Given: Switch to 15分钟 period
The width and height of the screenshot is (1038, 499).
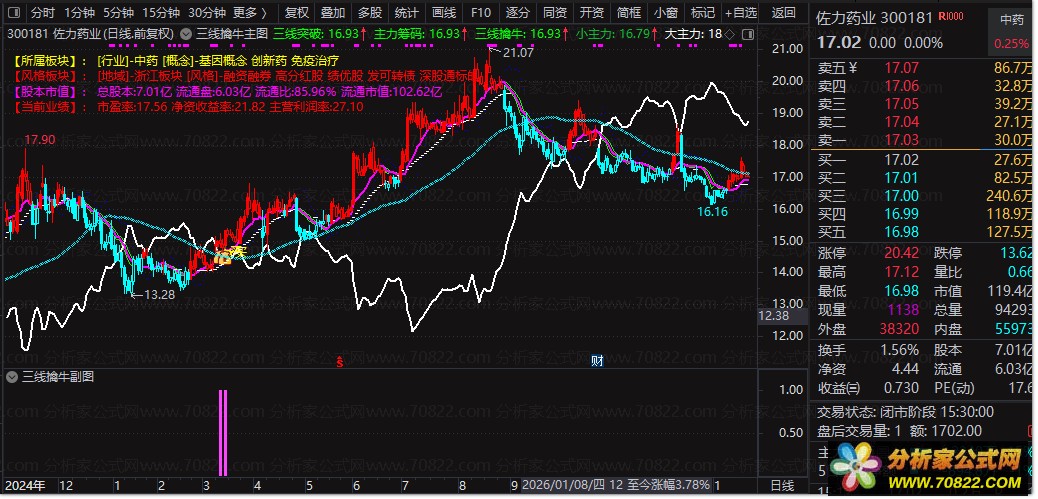Looking at the screenshot, I should pyautogui.click(x=161, y=13).
